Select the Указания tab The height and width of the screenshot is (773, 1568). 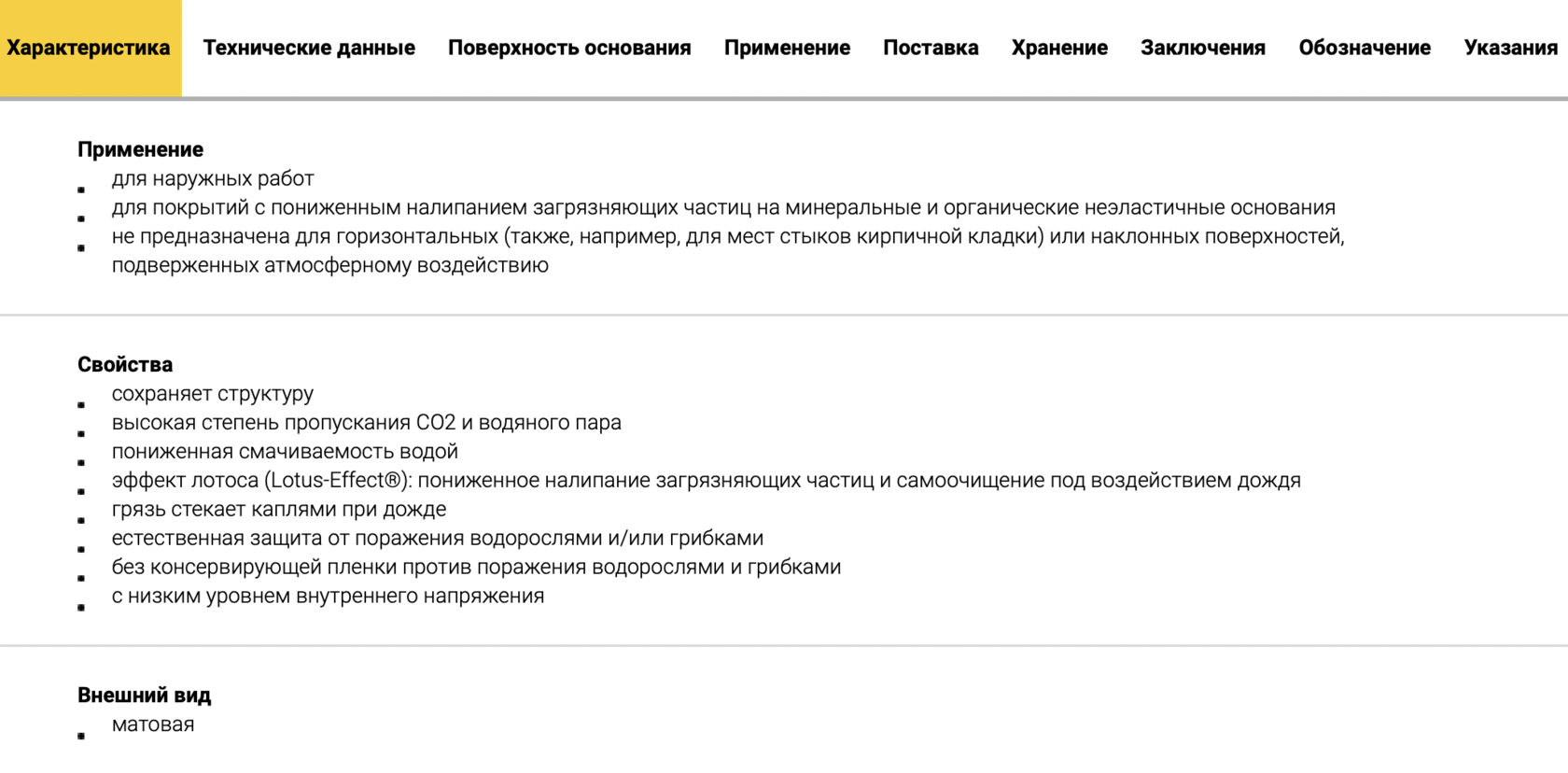pos(1510,48)
